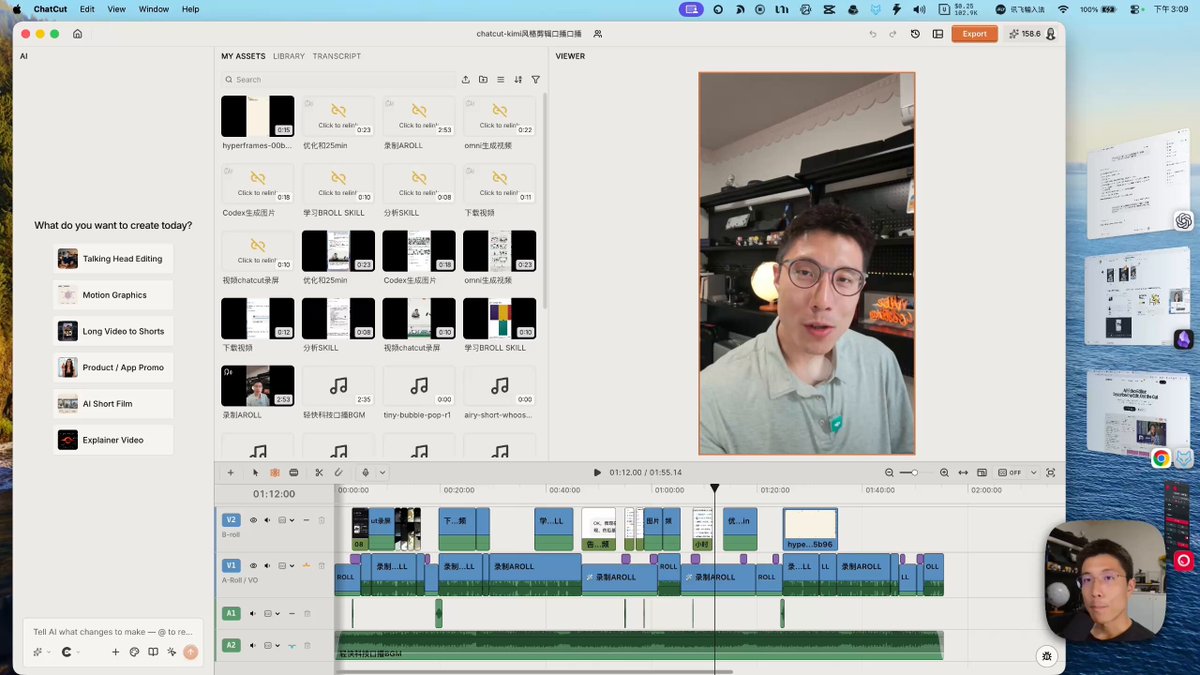The image size is (1200, 675).
Task: Switch to the TRANSCRIPT tab
Action: (337, 56)
